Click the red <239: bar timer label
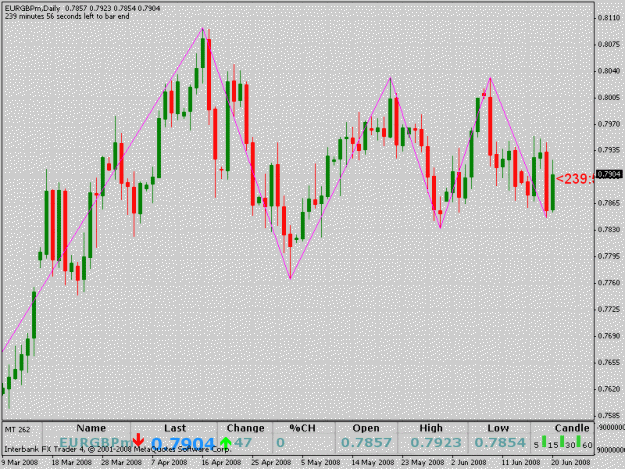Viewport: 625px width, 469px height. [x=574, y=179]
